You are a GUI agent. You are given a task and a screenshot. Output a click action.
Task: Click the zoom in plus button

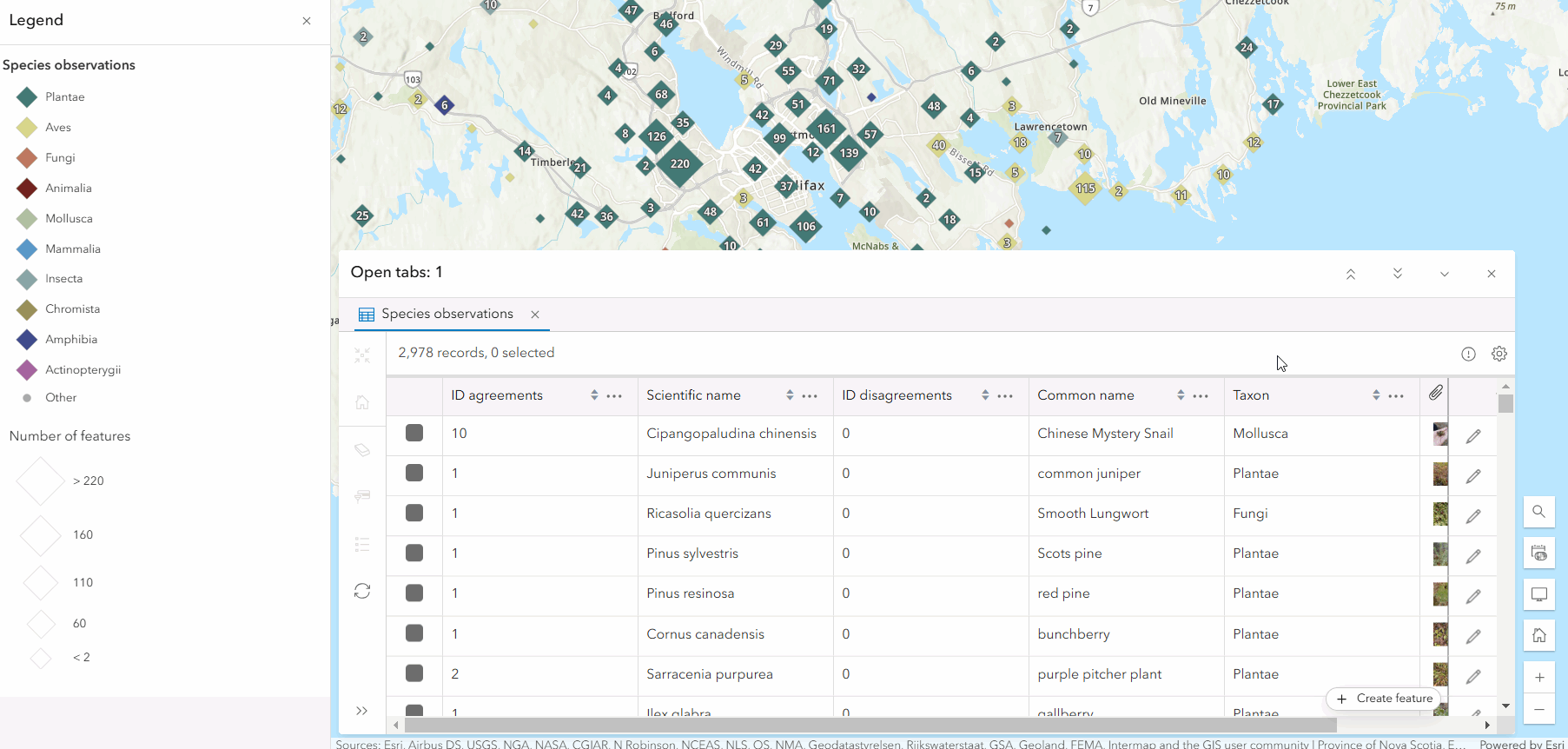point(1538,678)
